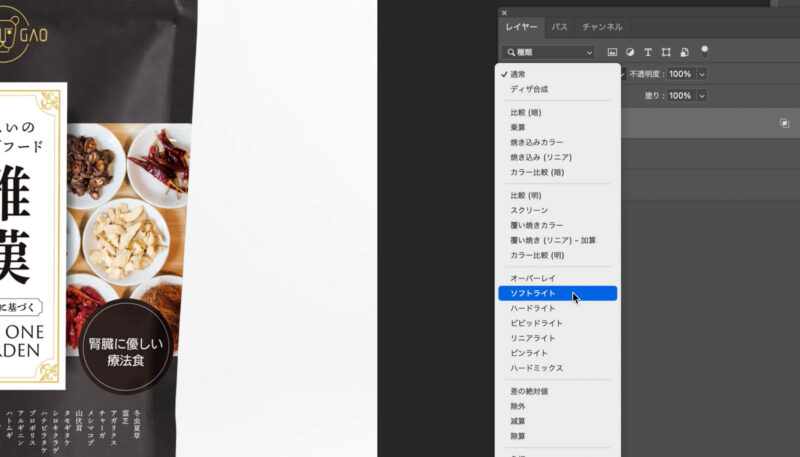This screenshot has height=457, width=800.
Task: Filter layers by shape layer icon
Action: tap(666, 52)
